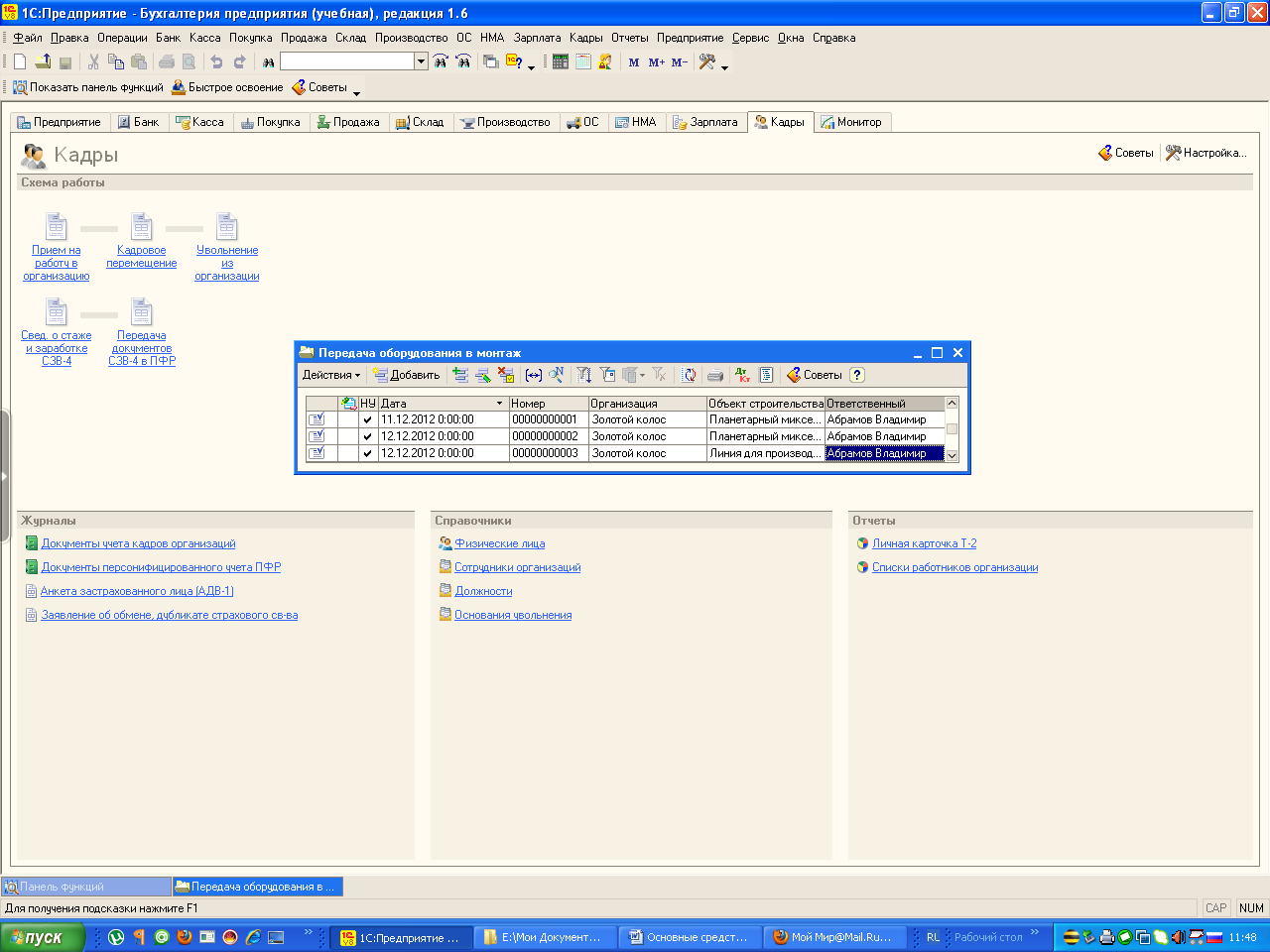Screen dimensions: 1270x952
Task: Expand dropdown arrow next to 1C help icon
Action: pos(531,66)
